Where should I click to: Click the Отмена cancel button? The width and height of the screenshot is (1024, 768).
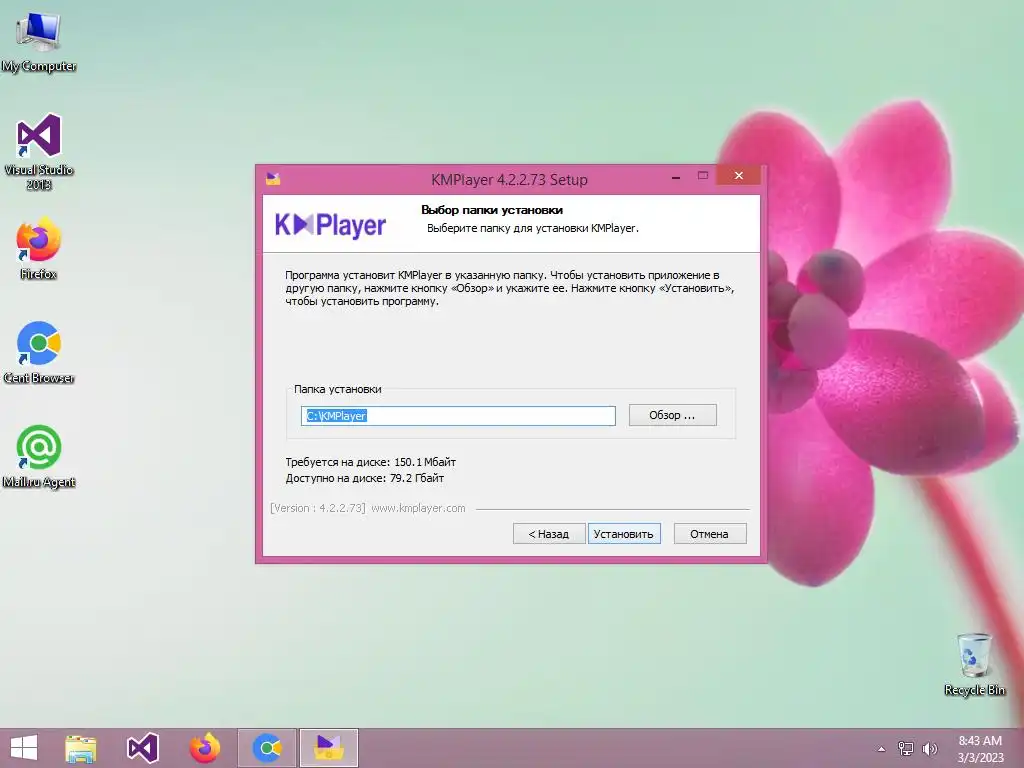709,534
